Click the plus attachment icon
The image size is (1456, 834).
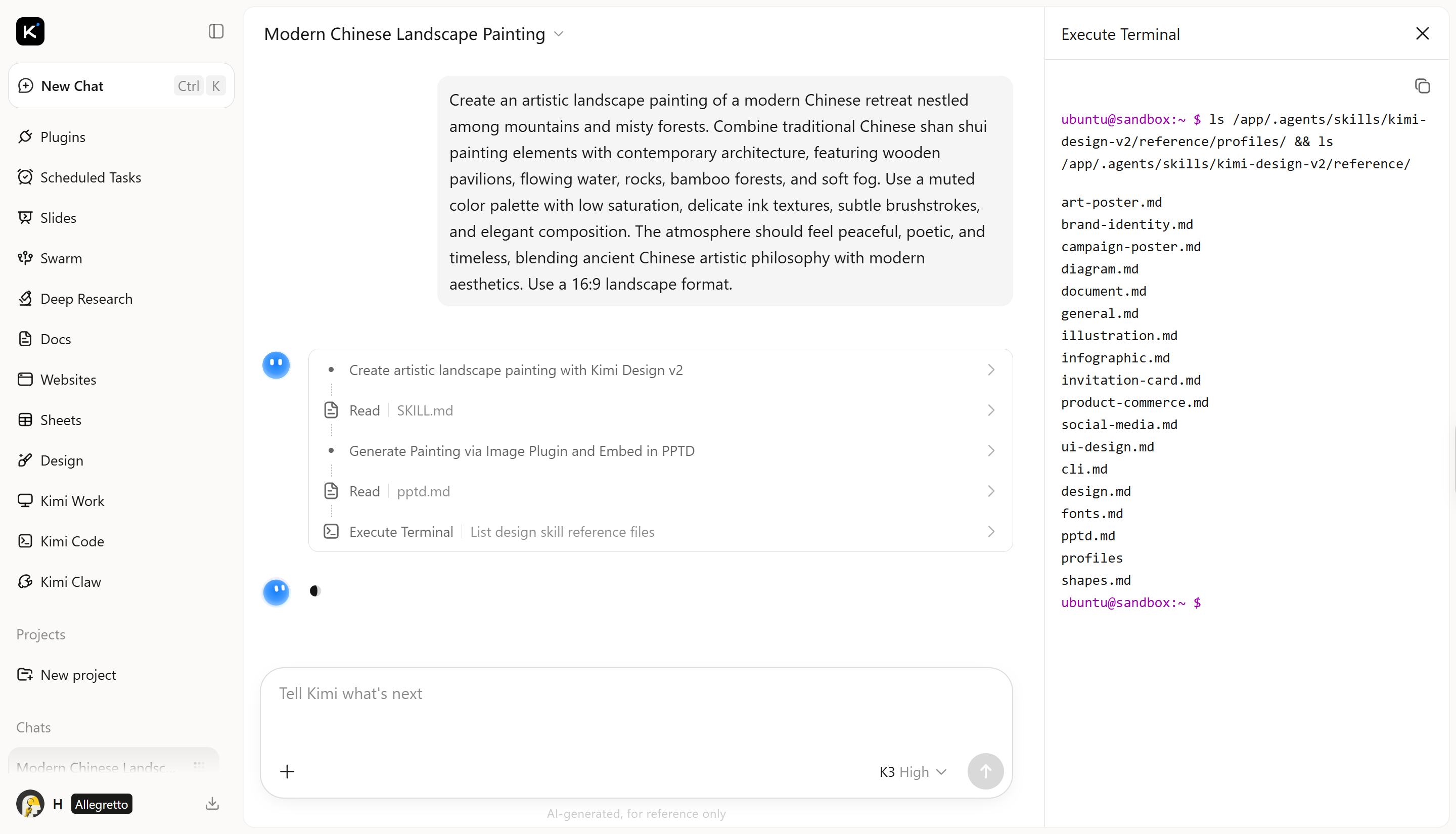pyautogui.click(x=287, y=771)
